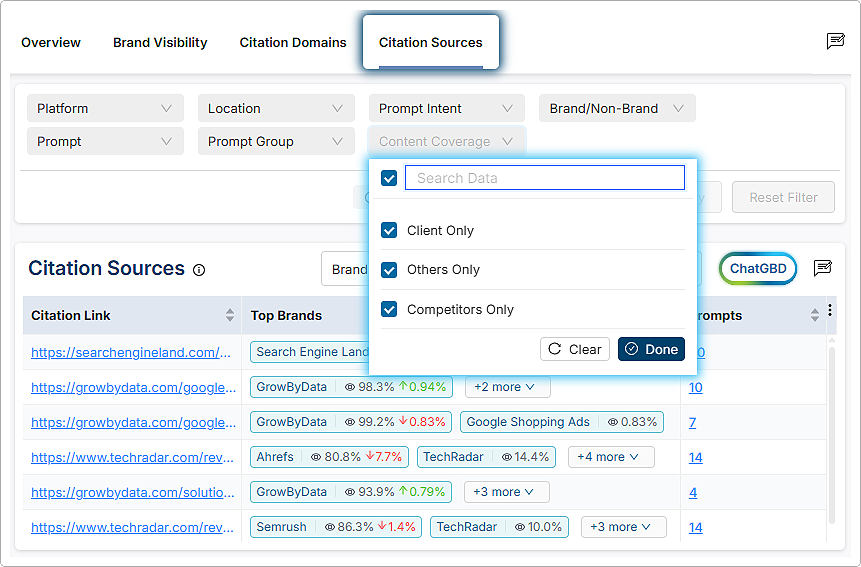The image size is (861, 567).
Task: Open the three-dot column options menu
Action: [830, 311]
